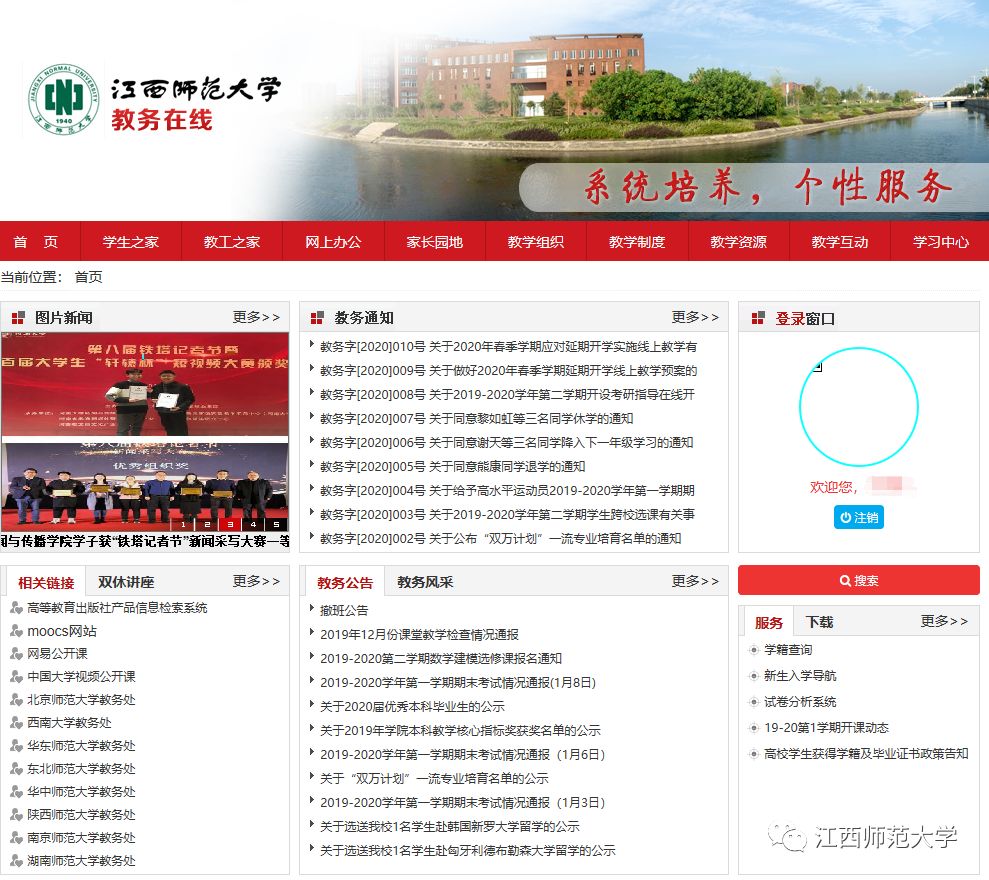This screenshot has height=880, width=989.
Task: Switch to news slide number 1
Action: [x=183, y=524]
